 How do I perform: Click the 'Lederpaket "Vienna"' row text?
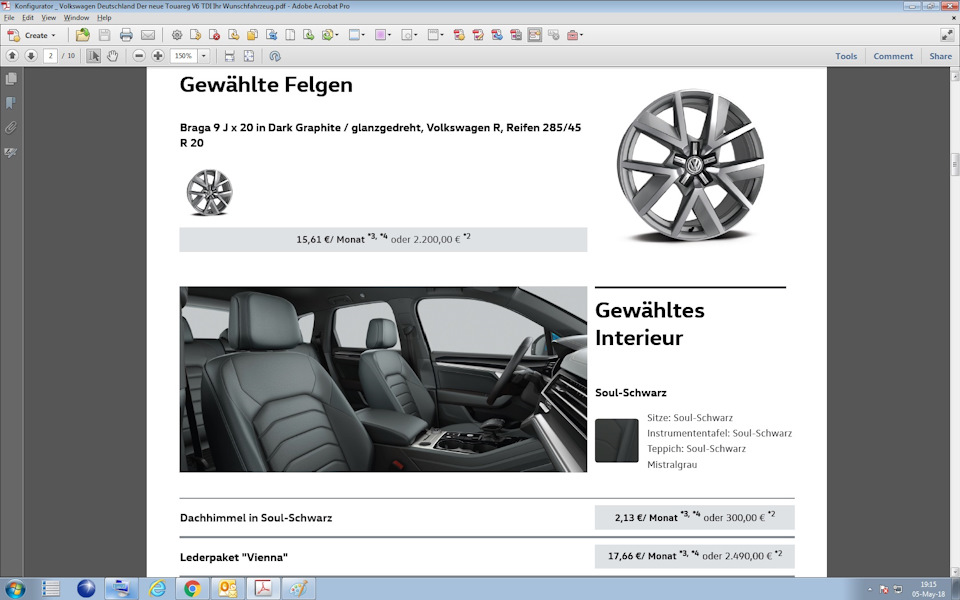[234, 557]
